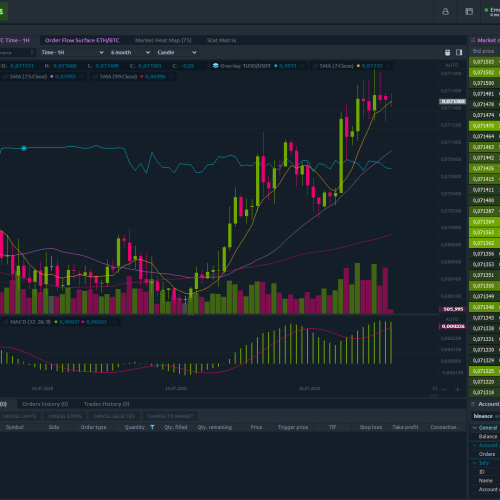Open the binance account selector
Viewport: 500px width, 500px height.
[485, 416]
